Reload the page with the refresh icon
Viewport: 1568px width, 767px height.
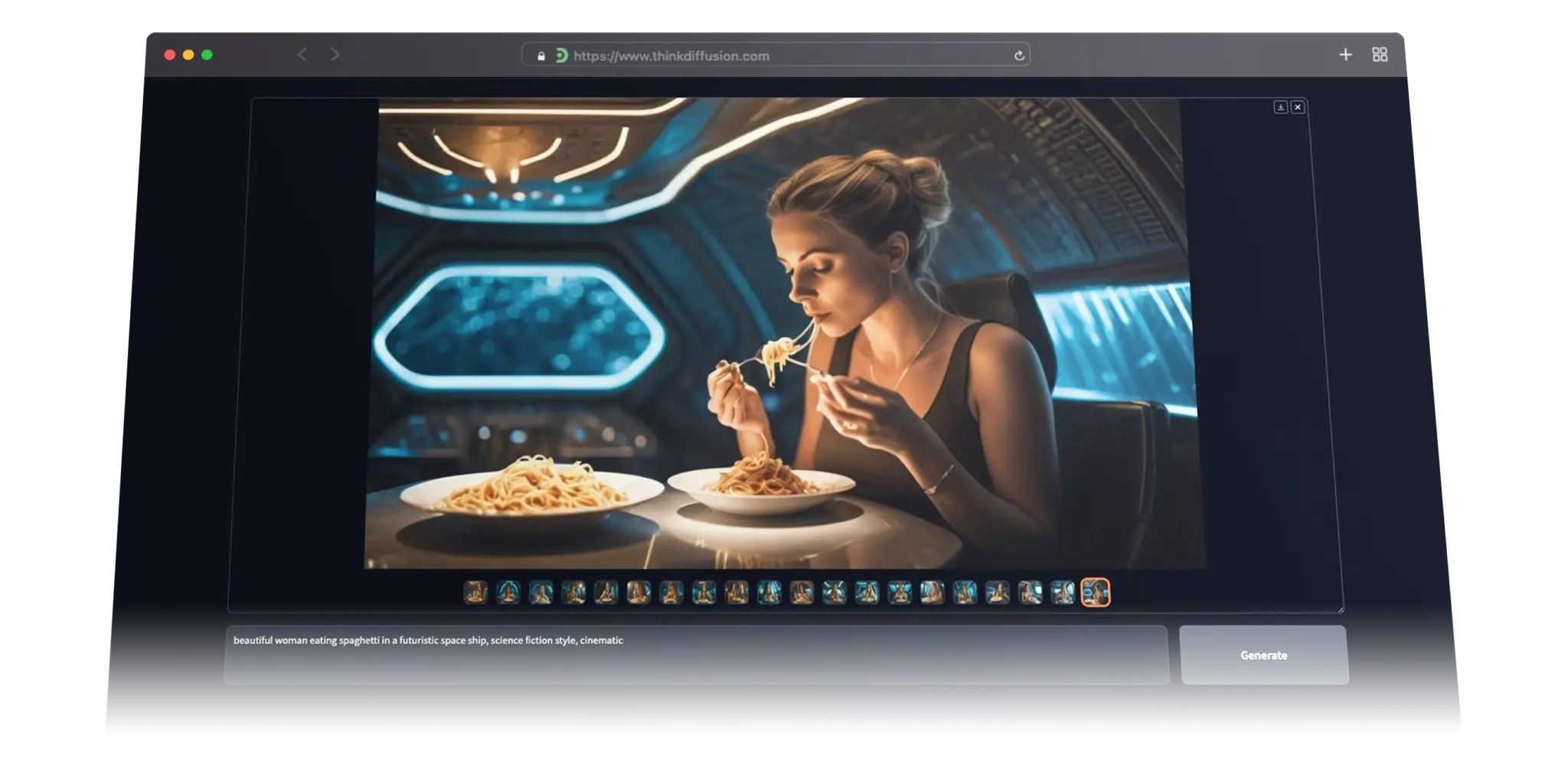click(x=1019, y=56)
